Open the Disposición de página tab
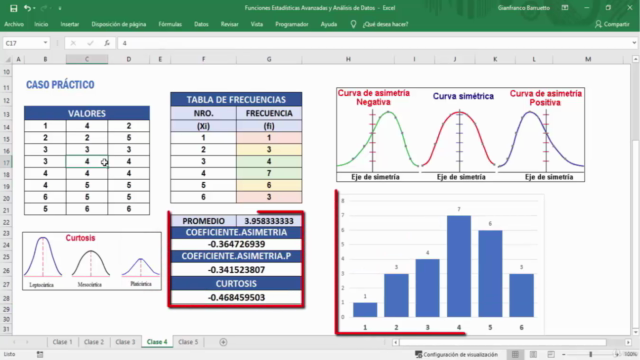The height and width of the screenshot is (360, 640). pyautogui.click(x=119, y=24)
